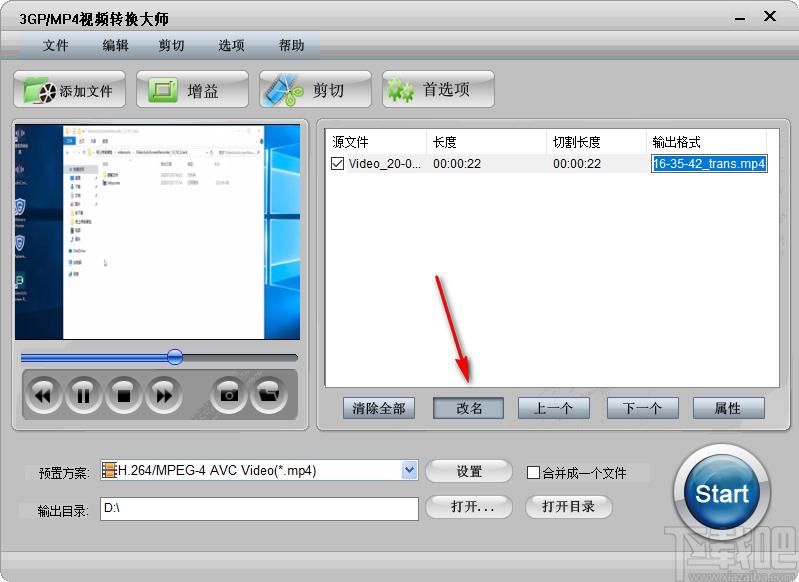Click the 清除全部 button

tap(379, 408)
